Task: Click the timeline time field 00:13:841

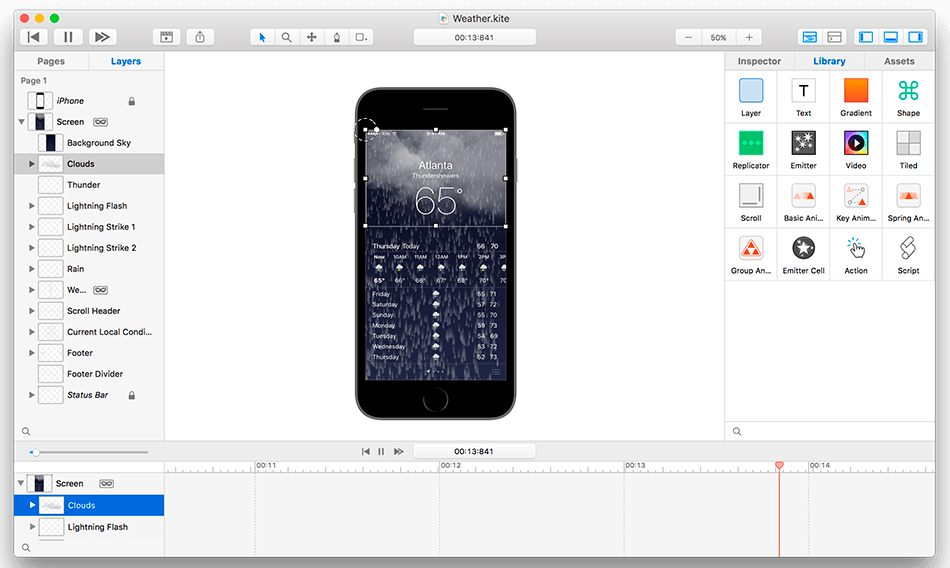Action: 474,452
